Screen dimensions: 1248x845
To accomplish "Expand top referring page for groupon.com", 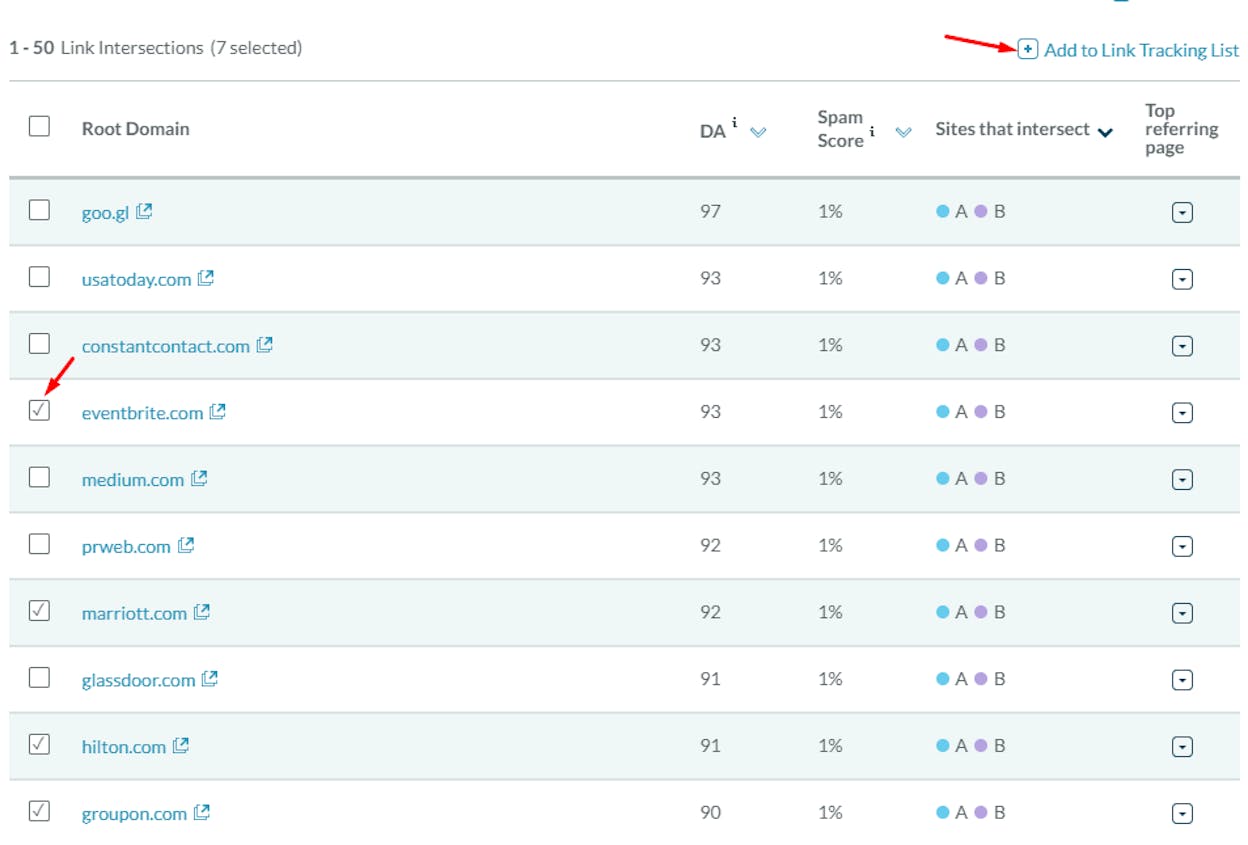I will (x=1182, y=813).
